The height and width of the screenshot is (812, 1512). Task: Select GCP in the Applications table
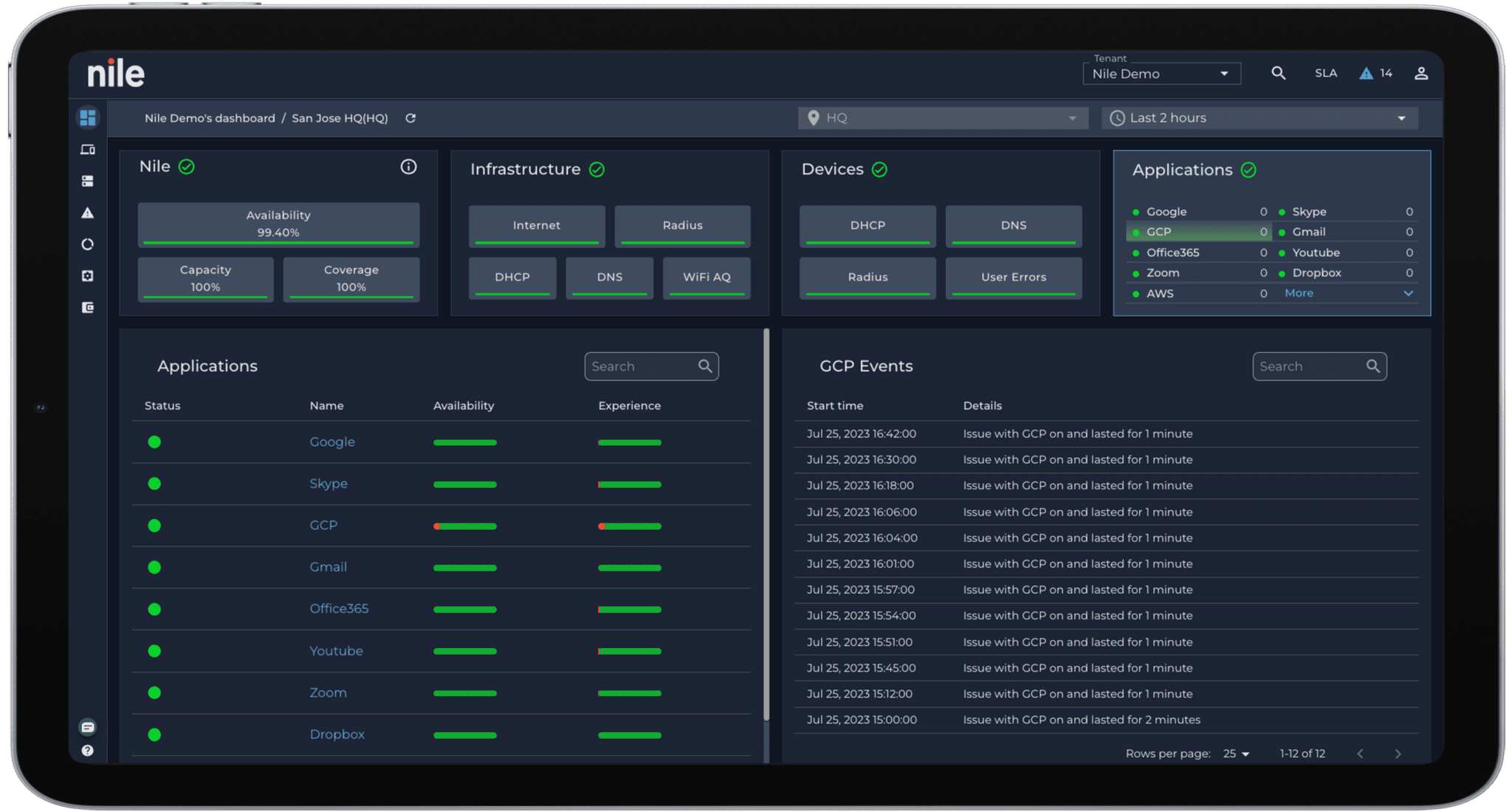(323, 525)
